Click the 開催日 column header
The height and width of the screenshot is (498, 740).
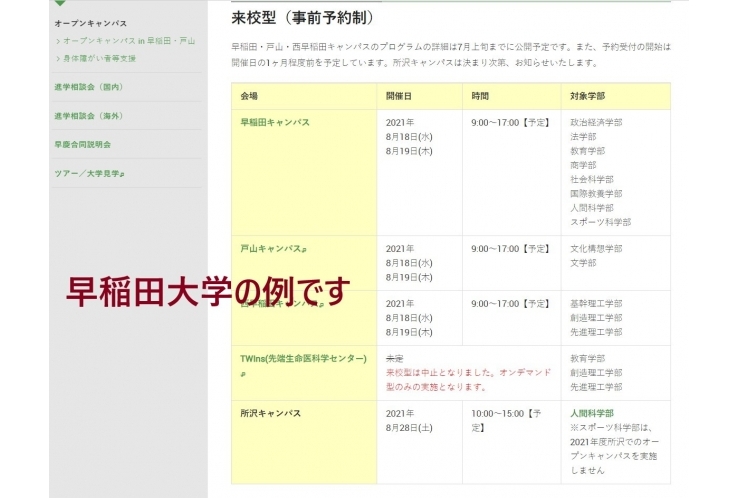(399, 96)
